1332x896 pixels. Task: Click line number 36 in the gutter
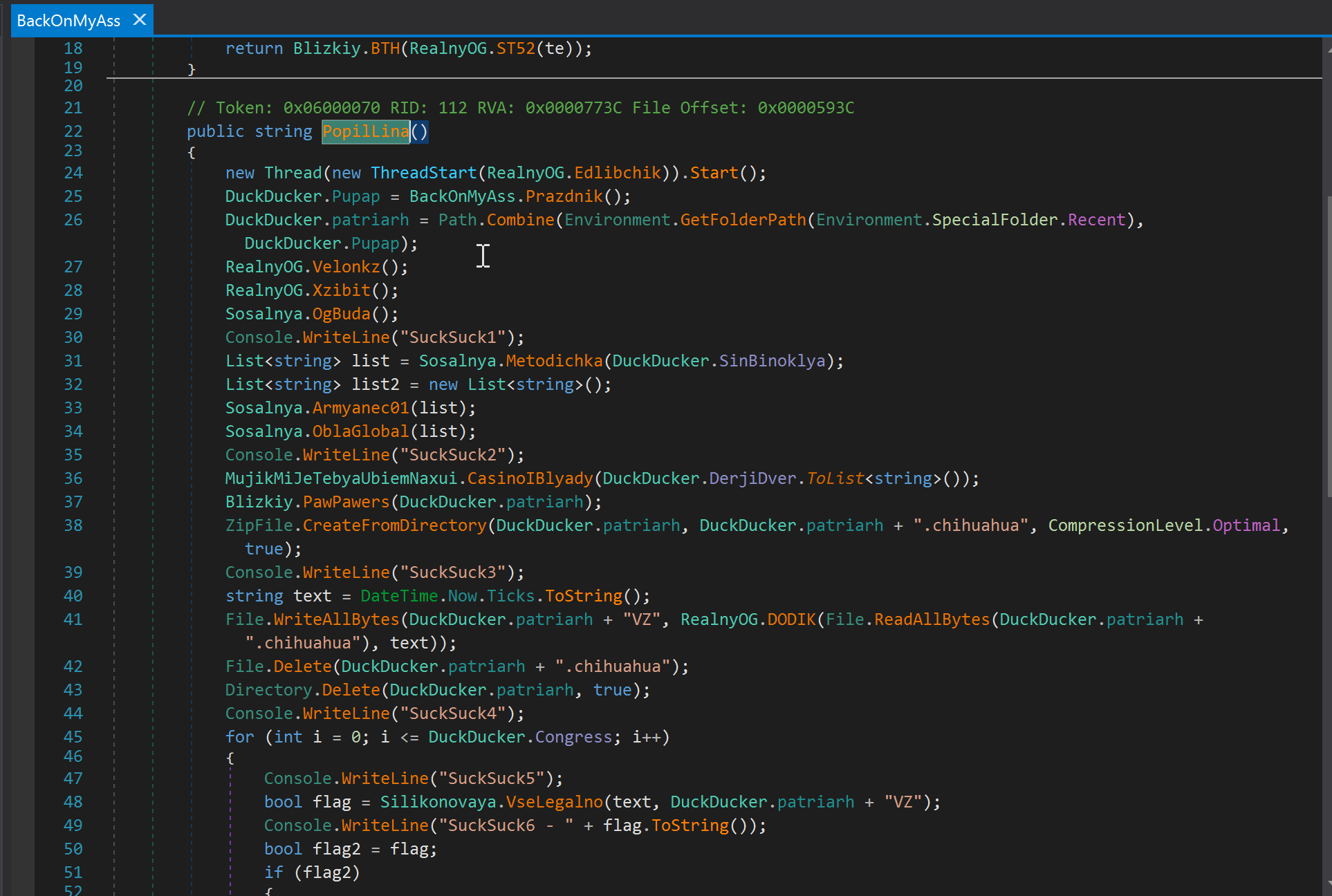point(73,478)
